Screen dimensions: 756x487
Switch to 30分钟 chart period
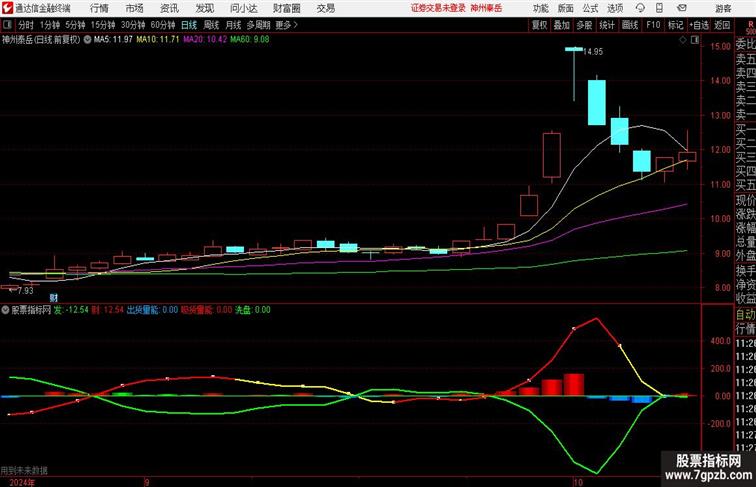click(133, 25)
